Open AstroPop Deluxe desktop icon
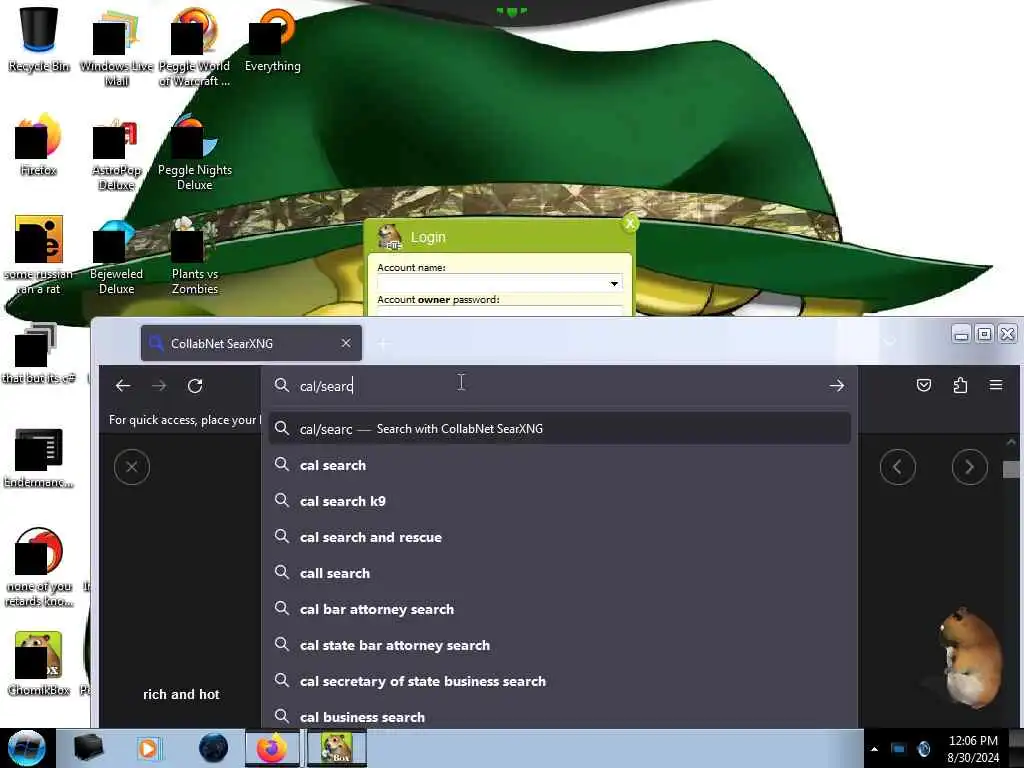Screen dimensions: 1024x768 click(116, 154)
